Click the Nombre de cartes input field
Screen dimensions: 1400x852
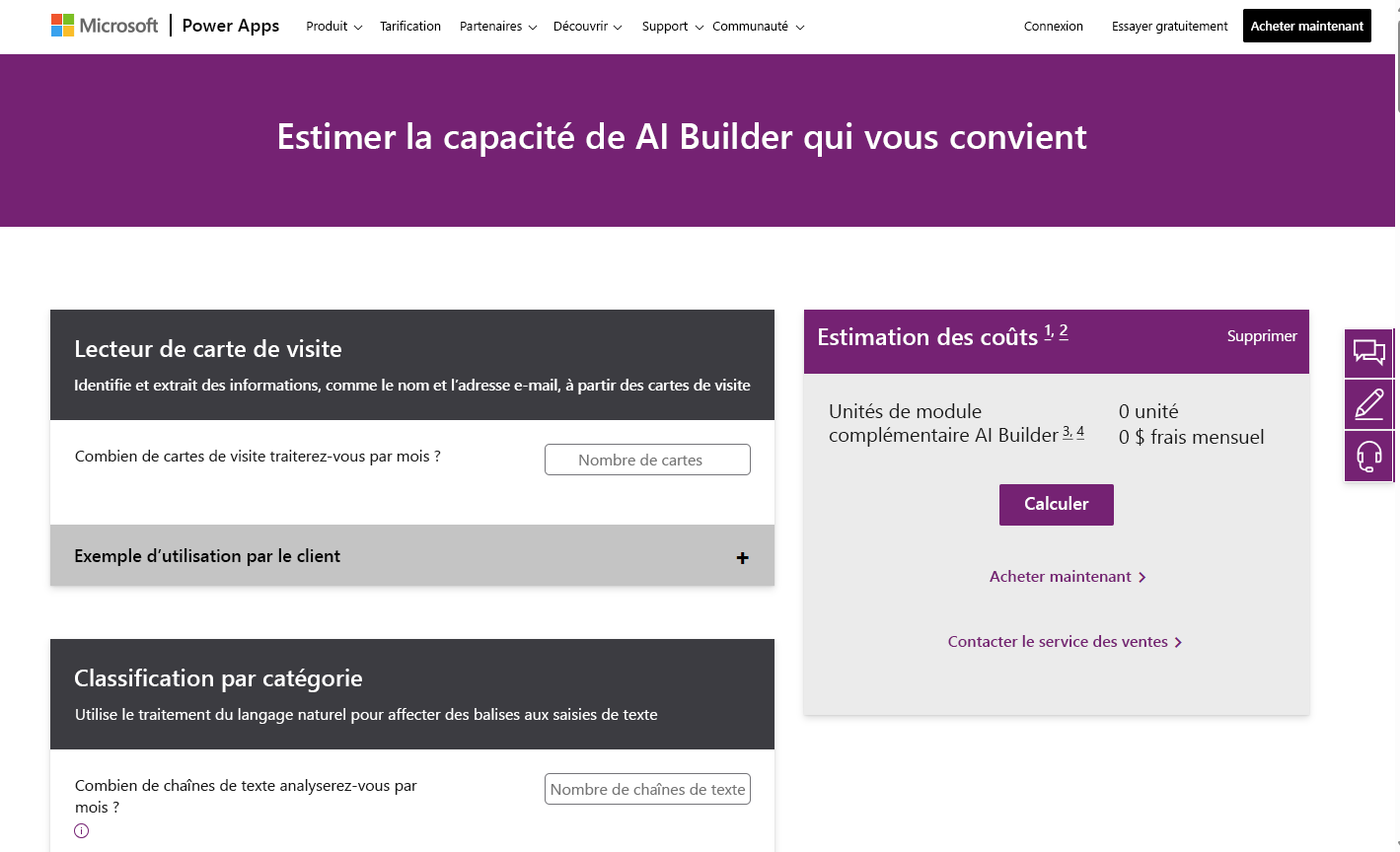coord(647,460)
